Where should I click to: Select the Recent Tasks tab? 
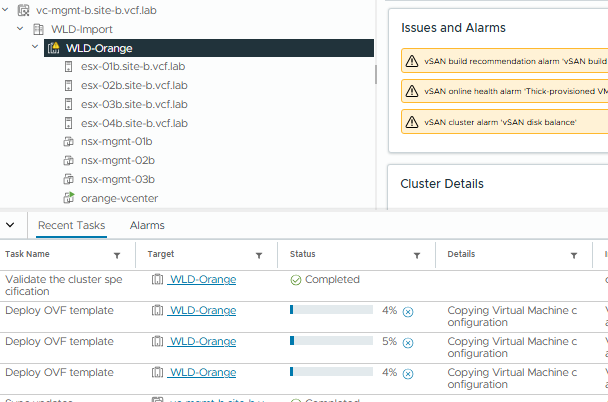pyautogui.click(x=71, y=226)
